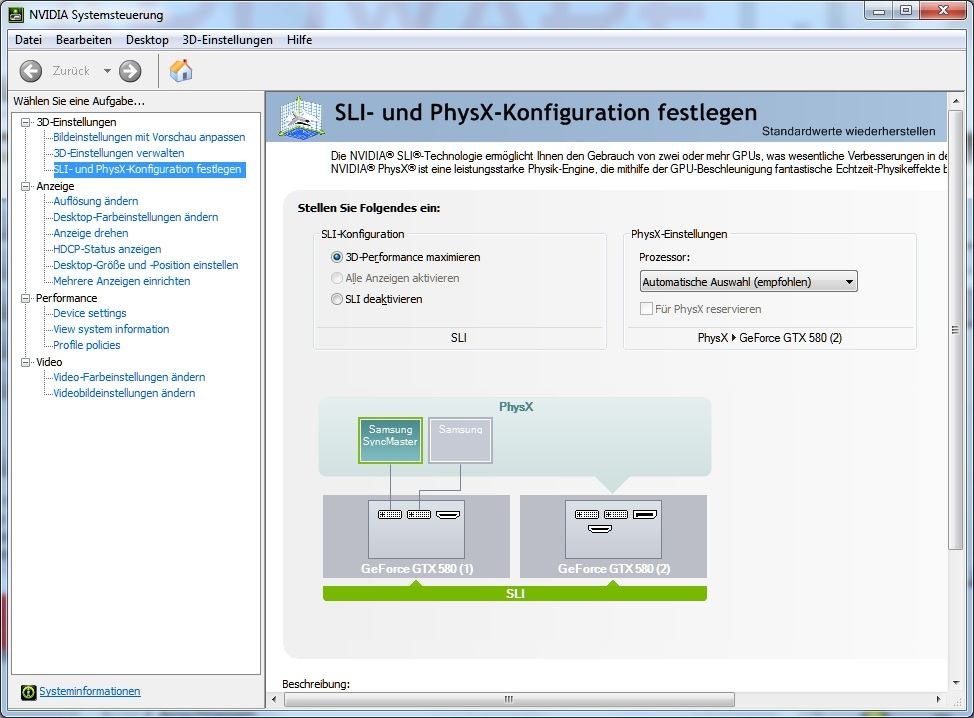
Task: Click PhysX GeForce GTX 580 (2) status text
Action: 770,338
